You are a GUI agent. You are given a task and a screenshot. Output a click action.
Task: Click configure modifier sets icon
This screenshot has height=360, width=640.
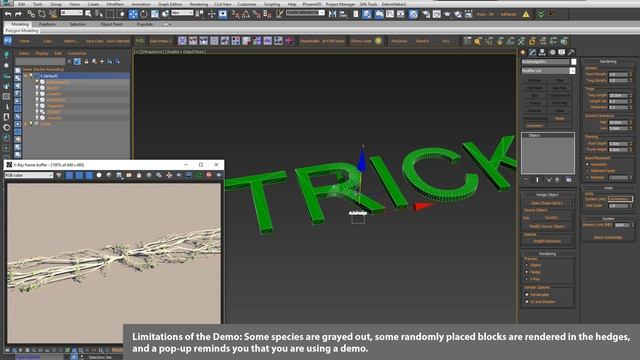pos(569,180)
